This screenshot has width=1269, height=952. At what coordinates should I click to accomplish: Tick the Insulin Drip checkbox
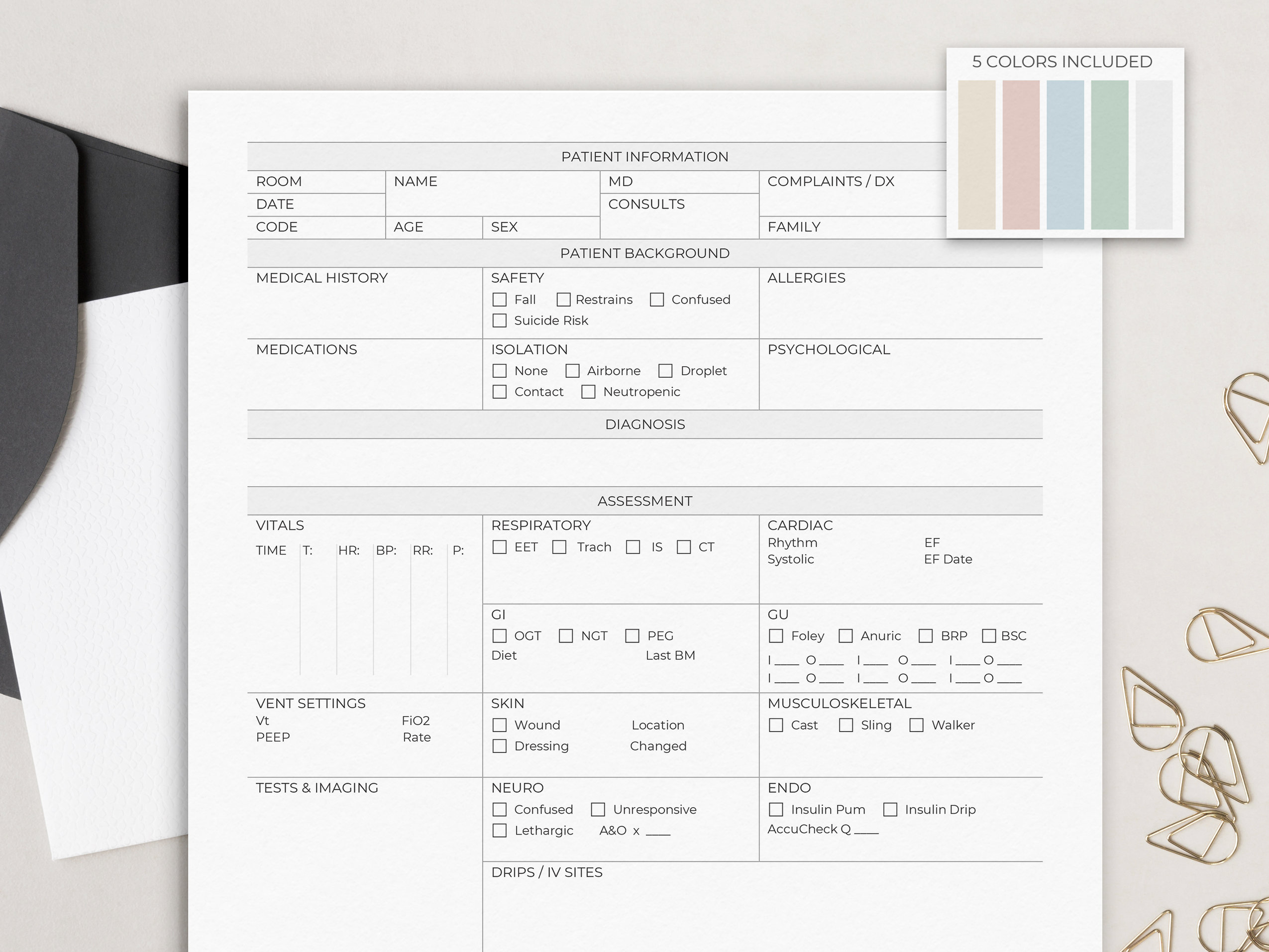tap(890, 809)
